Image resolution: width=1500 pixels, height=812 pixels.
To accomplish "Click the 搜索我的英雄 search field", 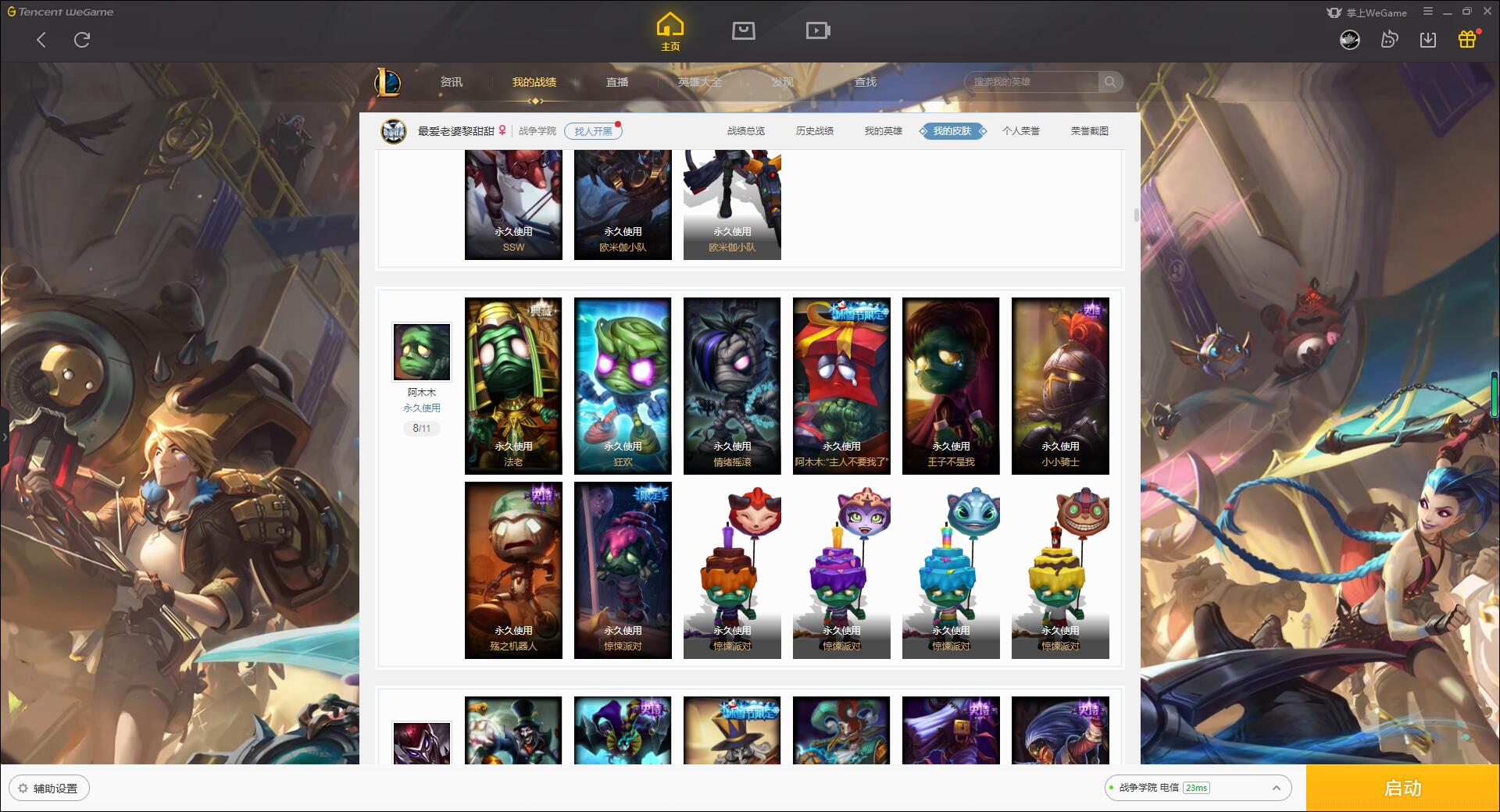I will [1033, 82].
